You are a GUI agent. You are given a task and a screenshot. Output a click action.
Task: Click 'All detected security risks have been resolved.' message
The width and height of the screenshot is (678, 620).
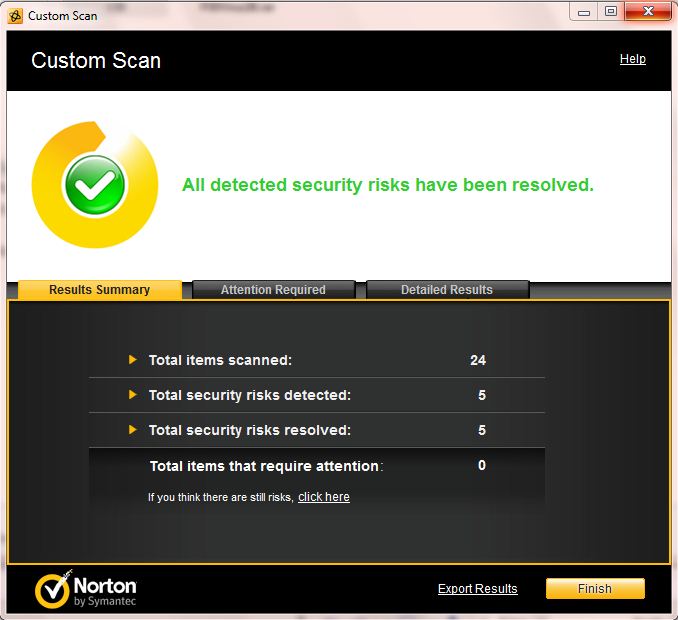(388, 185)
